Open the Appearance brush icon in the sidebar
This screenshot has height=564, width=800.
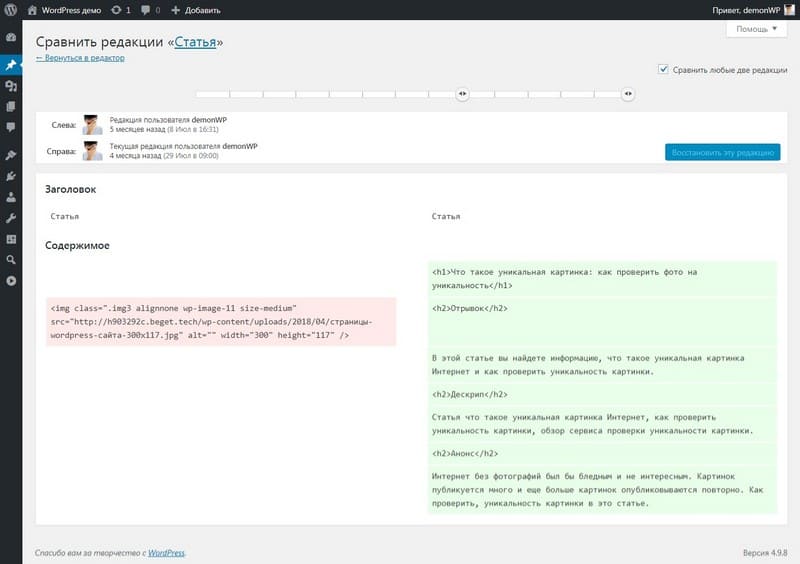pos(11,155)
